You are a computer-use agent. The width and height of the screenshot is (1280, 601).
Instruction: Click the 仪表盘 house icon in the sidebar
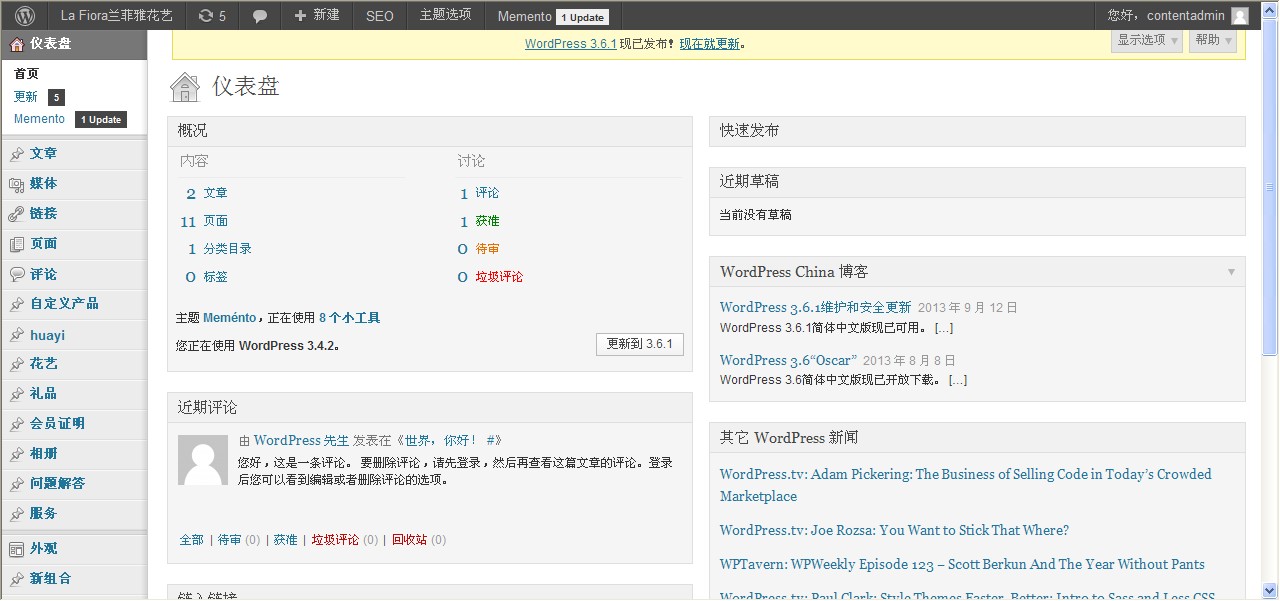pos(16,43)
